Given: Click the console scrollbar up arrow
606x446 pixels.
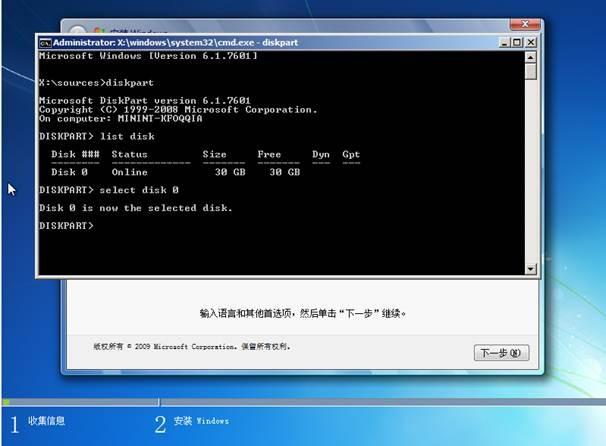Looking at the screenshot, I should click(x=531, y=58).
